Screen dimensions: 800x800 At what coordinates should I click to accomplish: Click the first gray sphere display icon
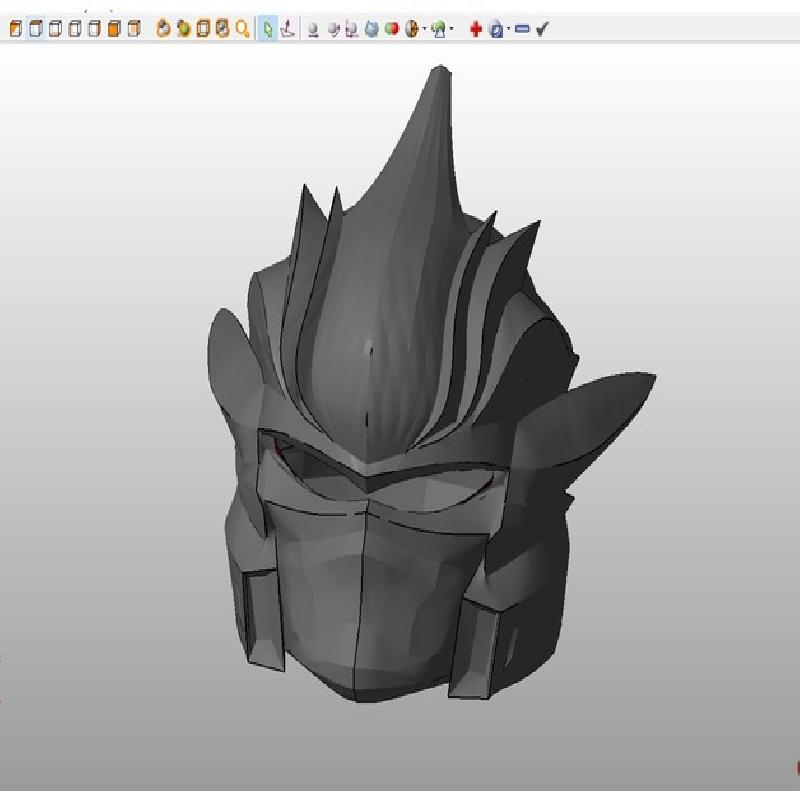[313, 30]
